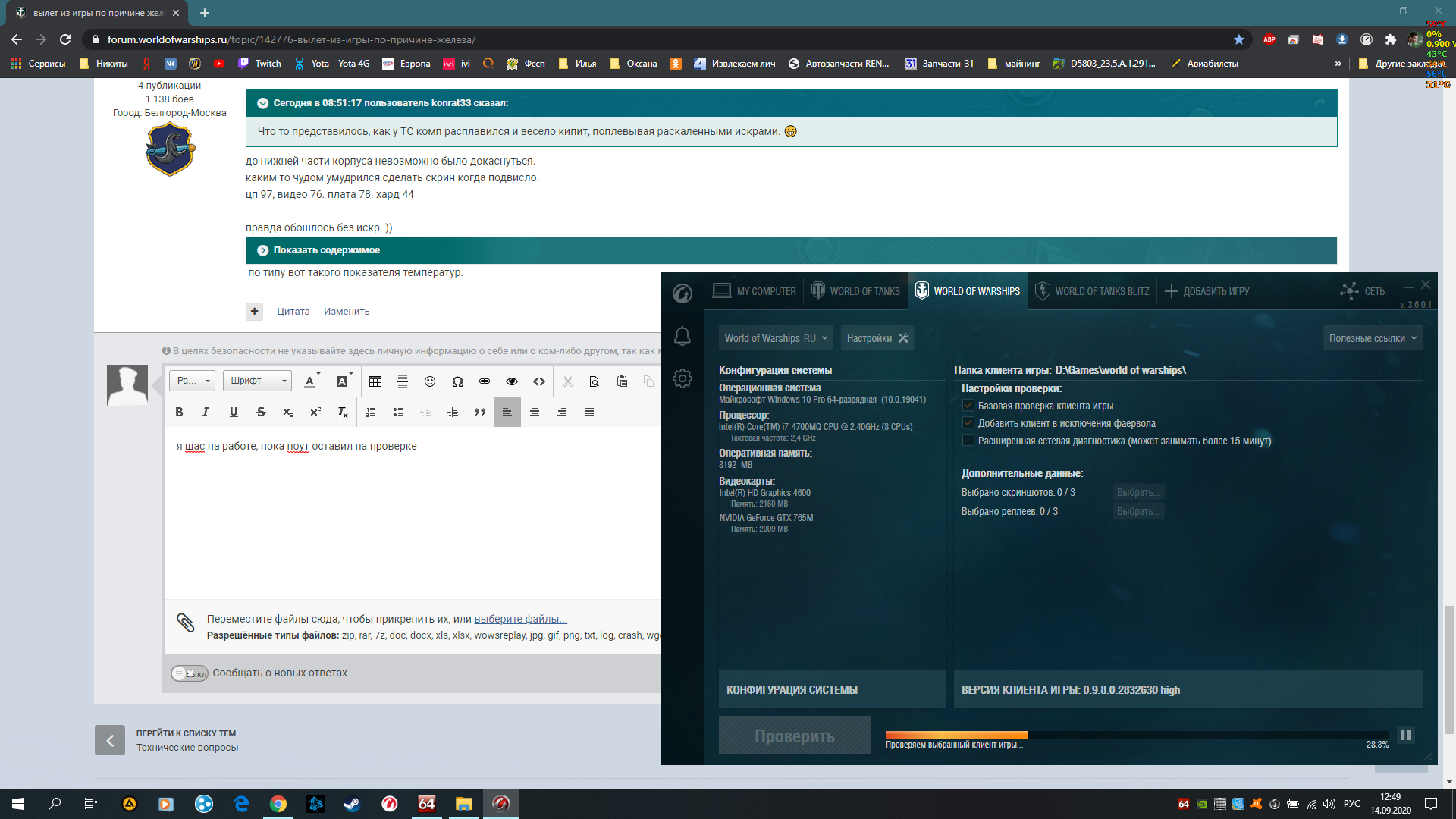Image resolution: width=1456 pixels, height=819 pixels.
Task: Expand the World of Warships RU region dropdown
Action: coord(777,338)
